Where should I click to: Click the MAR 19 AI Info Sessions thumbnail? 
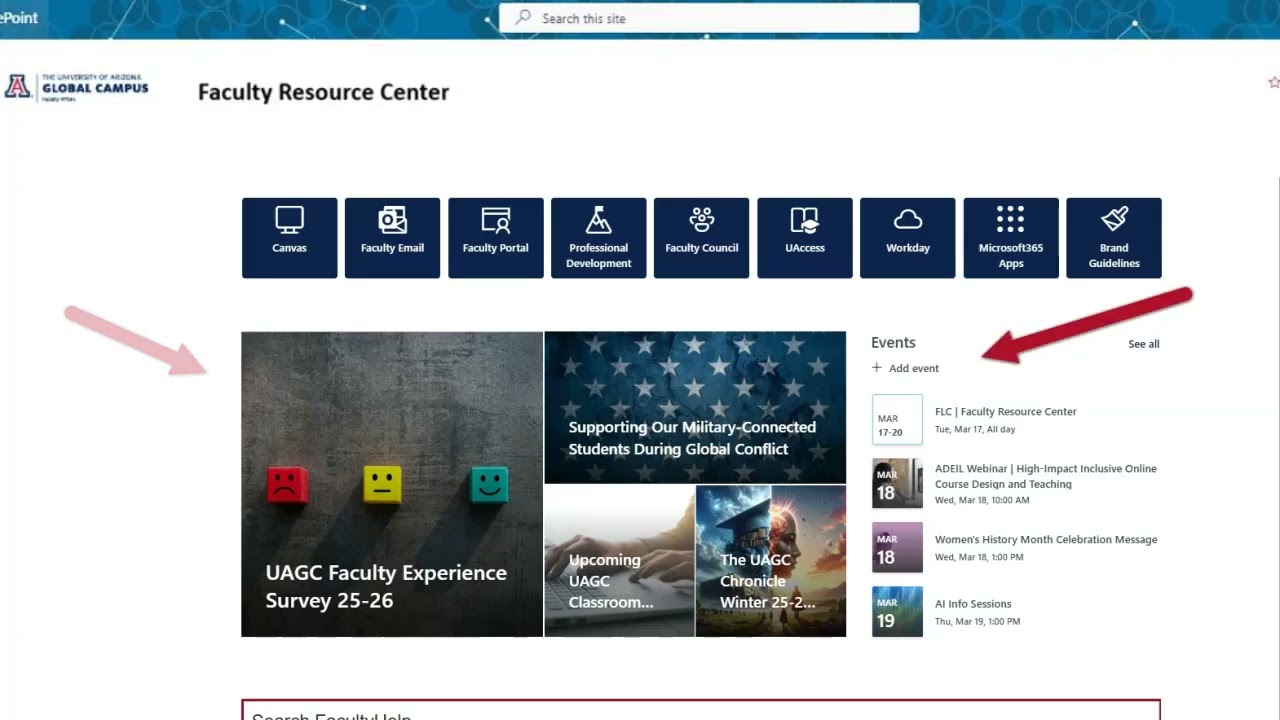pos(897,612)
